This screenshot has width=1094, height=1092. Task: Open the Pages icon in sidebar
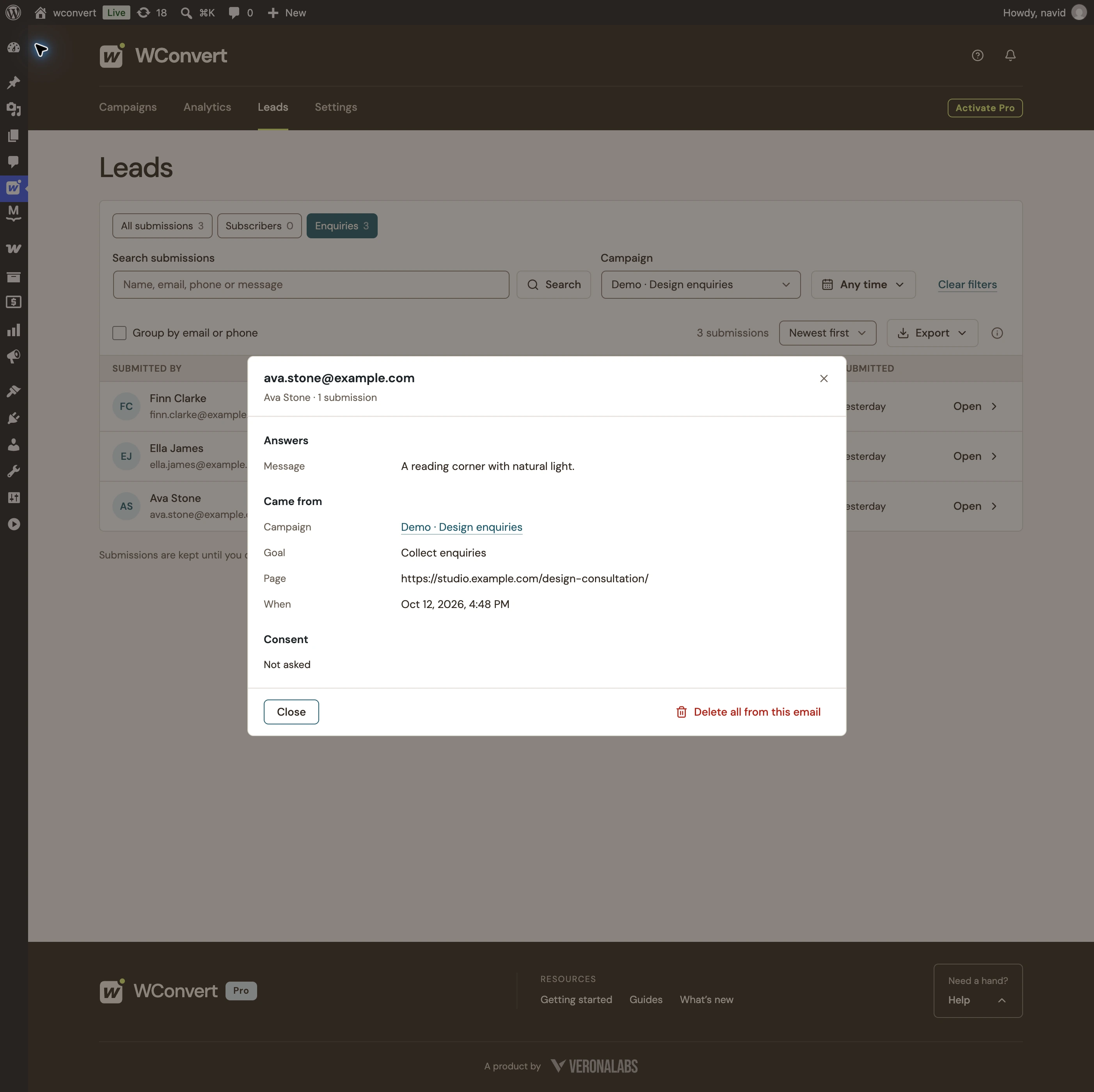click(x=14, y=135)
